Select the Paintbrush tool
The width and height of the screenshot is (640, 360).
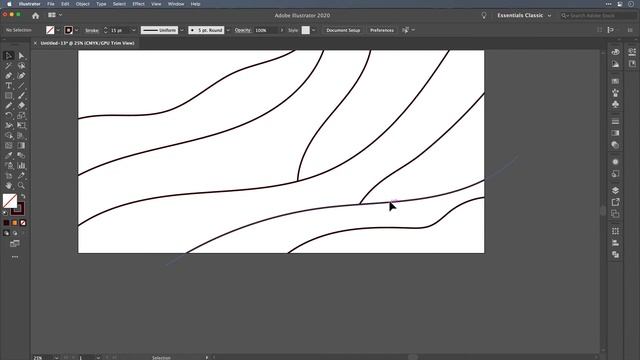click(x=21, y=96)
